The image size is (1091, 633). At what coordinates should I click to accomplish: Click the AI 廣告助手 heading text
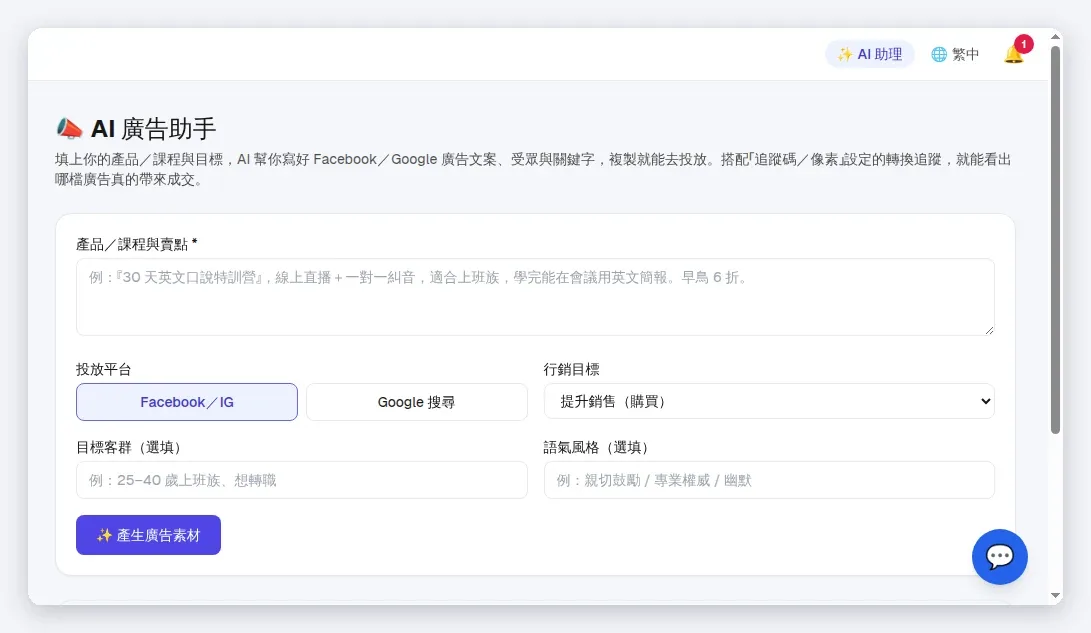154,129
